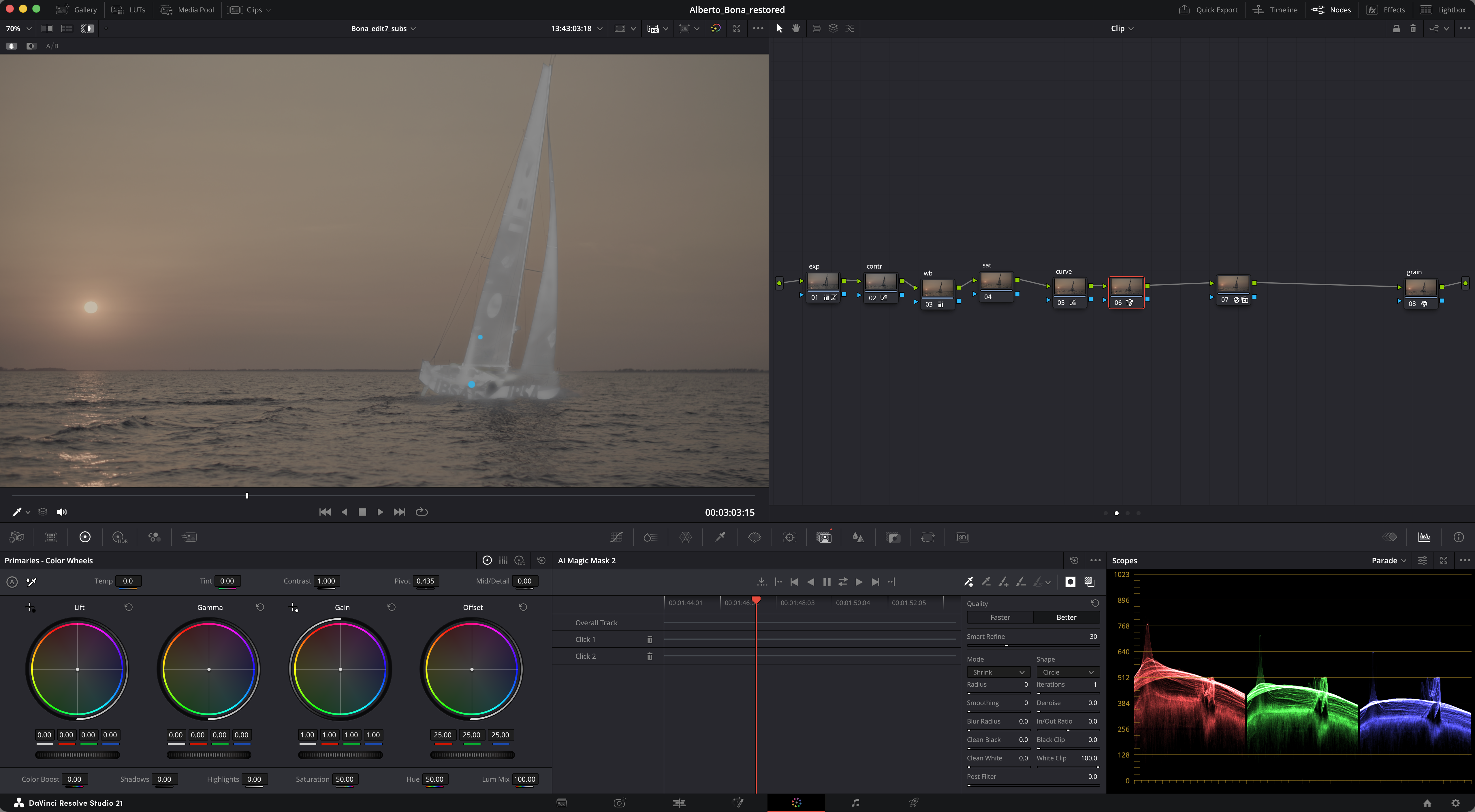The image size is (1475, 812).
Task: Mute viewer audio with speaker icon
Action: pyautogui.click(x=62, y=512)
